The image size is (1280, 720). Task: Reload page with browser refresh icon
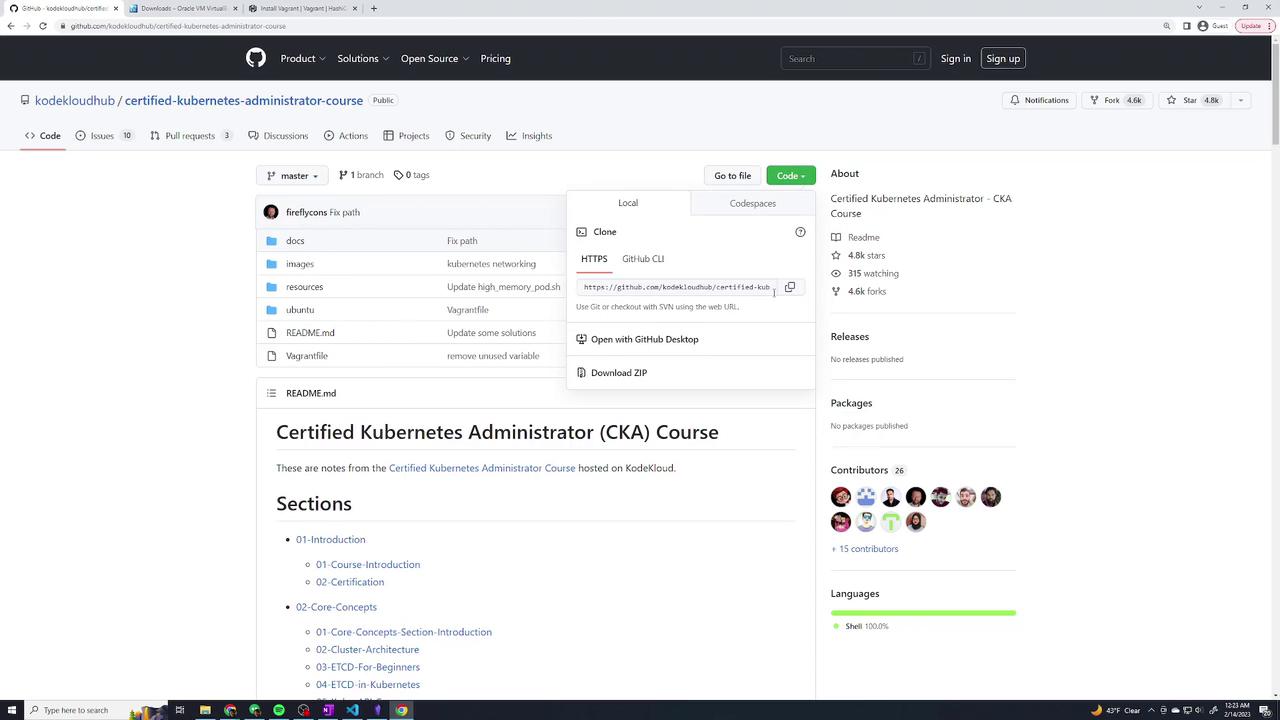(x=43, y=26)
